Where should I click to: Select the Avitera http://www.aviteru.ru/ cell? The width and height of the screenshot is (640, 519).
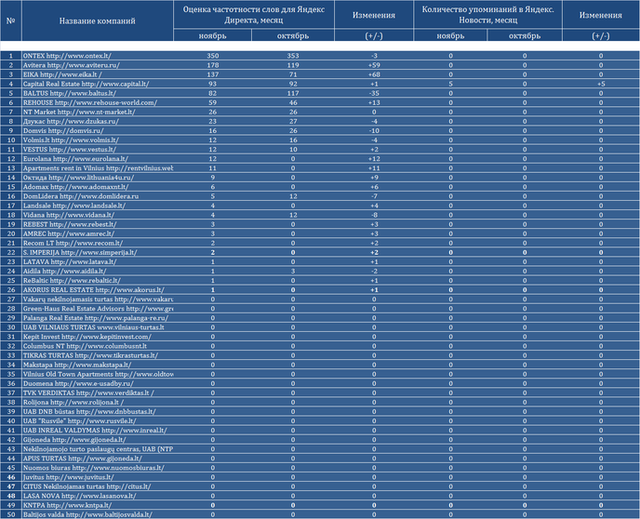(x=97, y=65)
